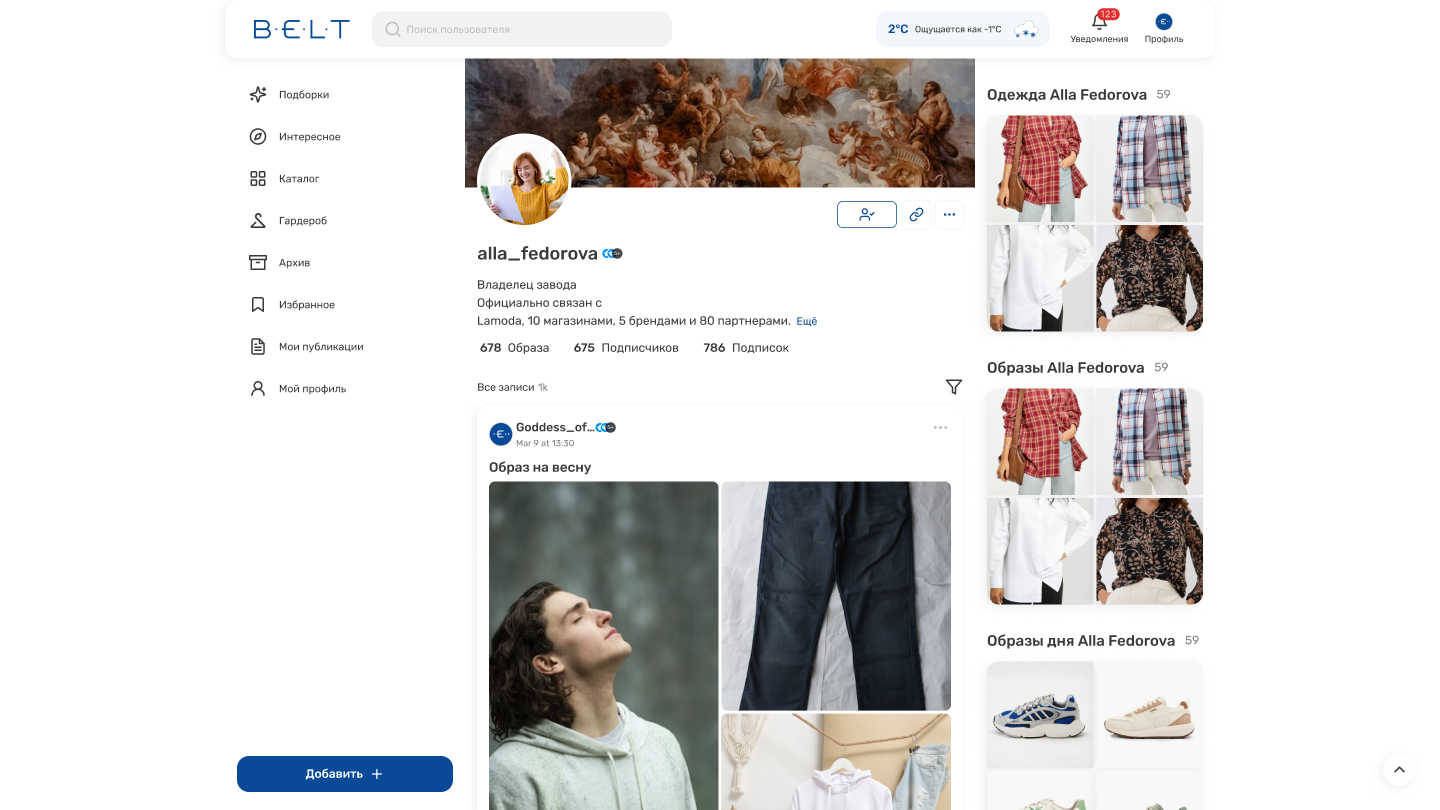Screen dimensions: 1440x810
Task: Click the weather widget
Action: click(962, 29)
